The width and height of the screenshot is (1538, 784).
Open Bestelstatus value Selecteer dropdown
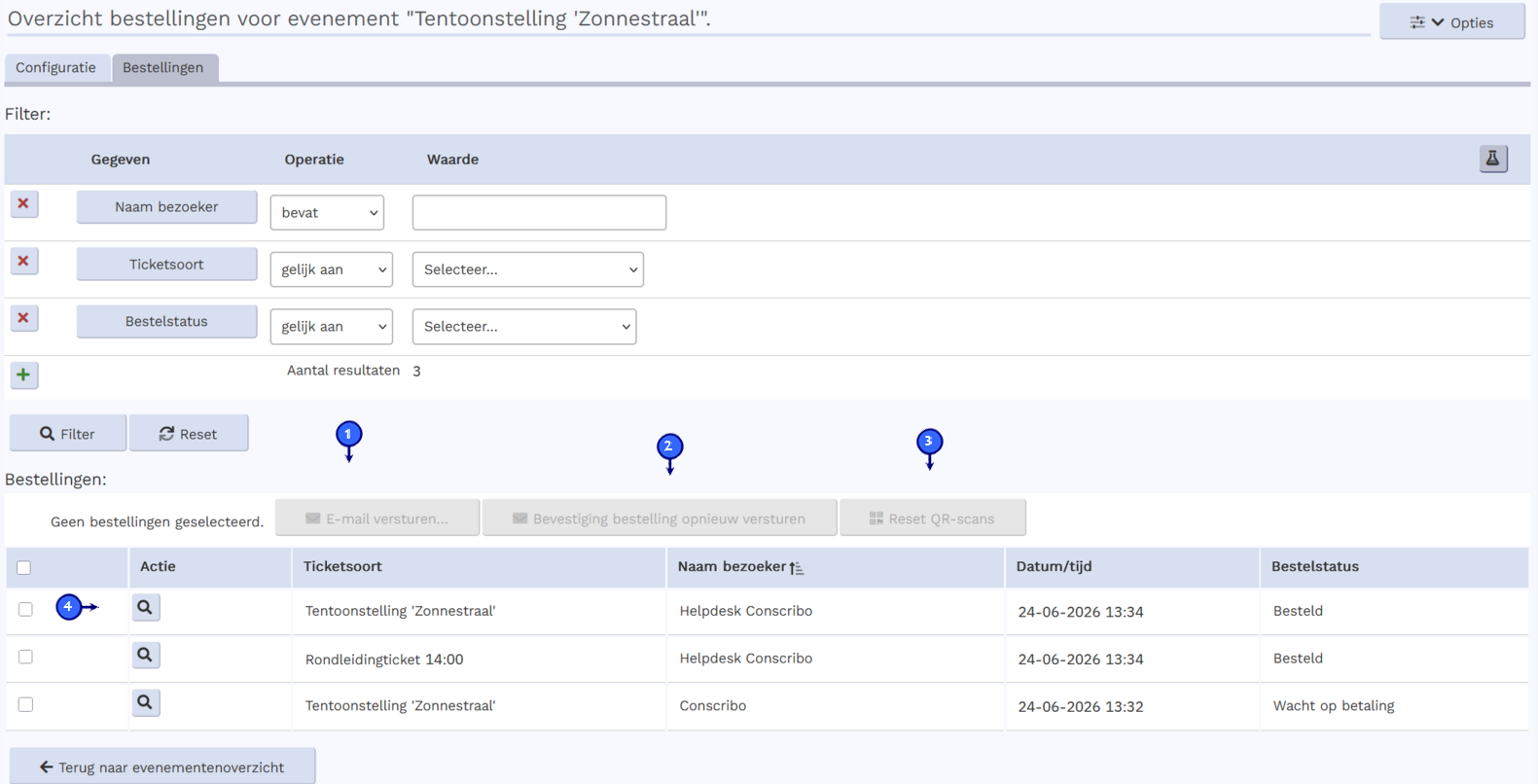pos(524,327)
